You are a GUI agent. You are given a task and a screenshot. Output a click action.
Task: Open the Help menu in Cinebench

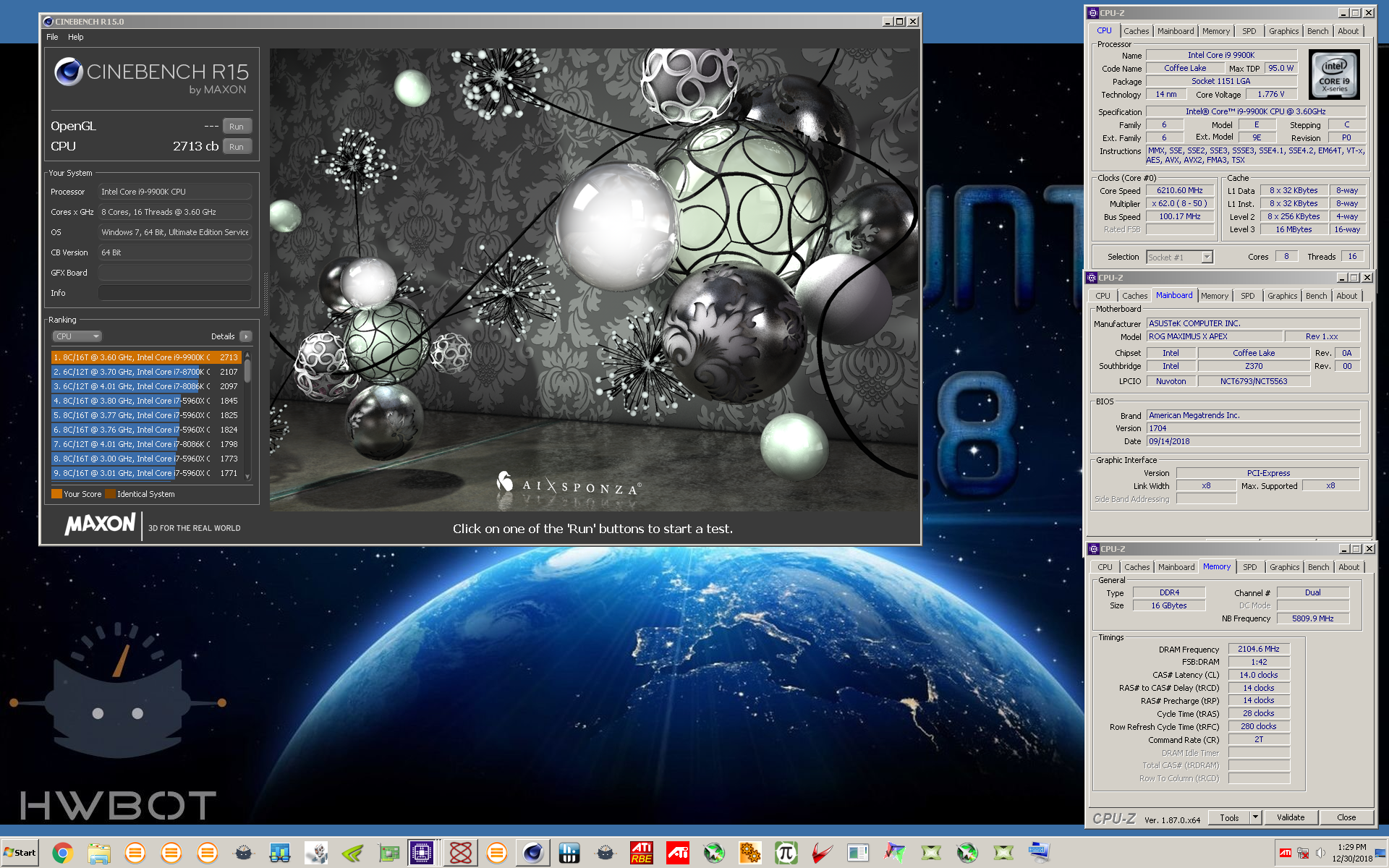(75, 37)
